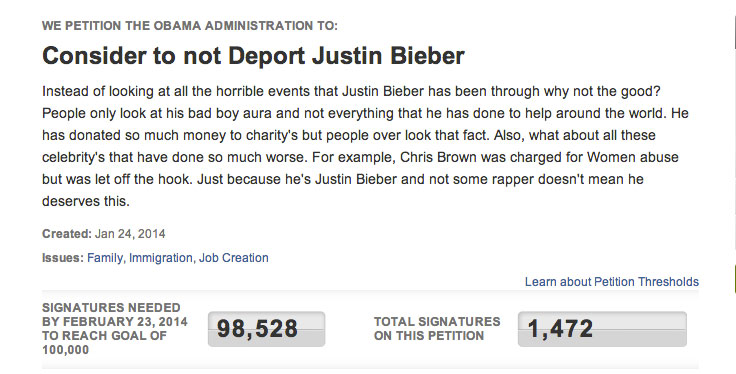Click the word 'Thresholds' in the link
This screenshot has width=736, height=374.
coord(668,282)
